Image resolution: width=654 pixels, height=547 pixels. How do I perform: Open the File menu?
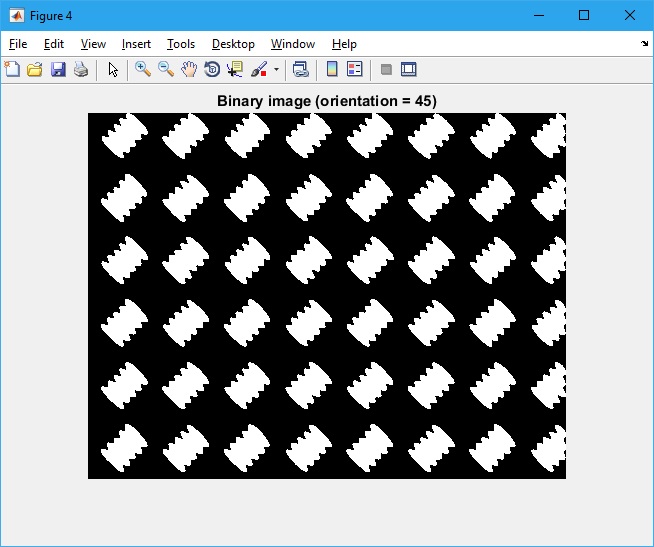[x=18, y=44]
